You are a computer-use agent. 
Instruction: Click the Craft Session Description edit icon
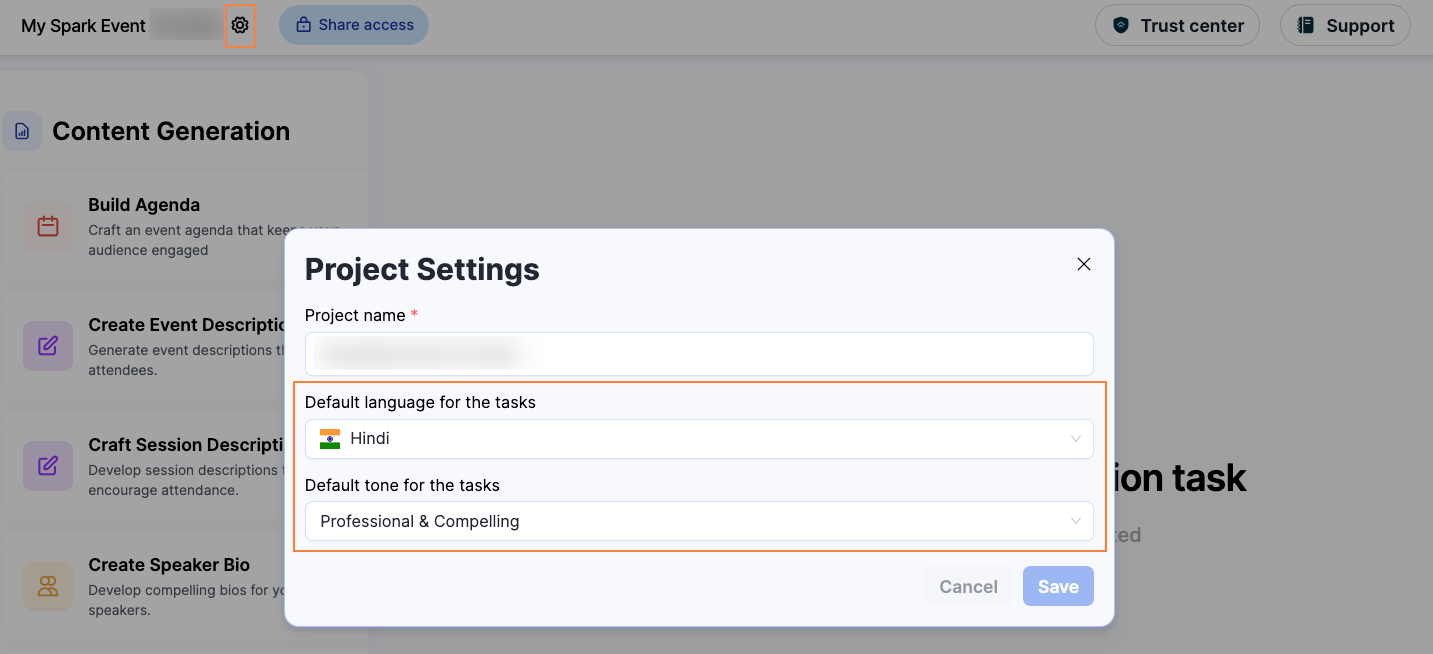[x=48, y=466]
